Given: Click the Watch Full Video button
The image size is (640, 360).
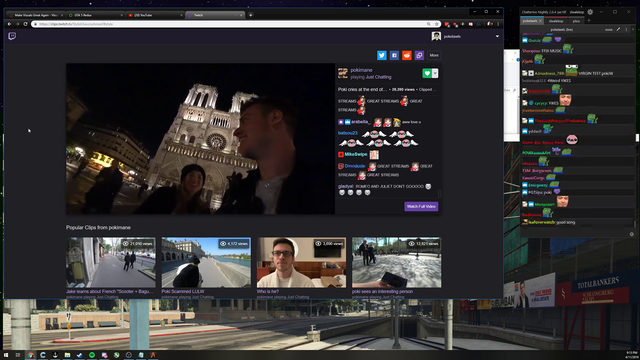Looking at the screenshot, I should (421, 207).
